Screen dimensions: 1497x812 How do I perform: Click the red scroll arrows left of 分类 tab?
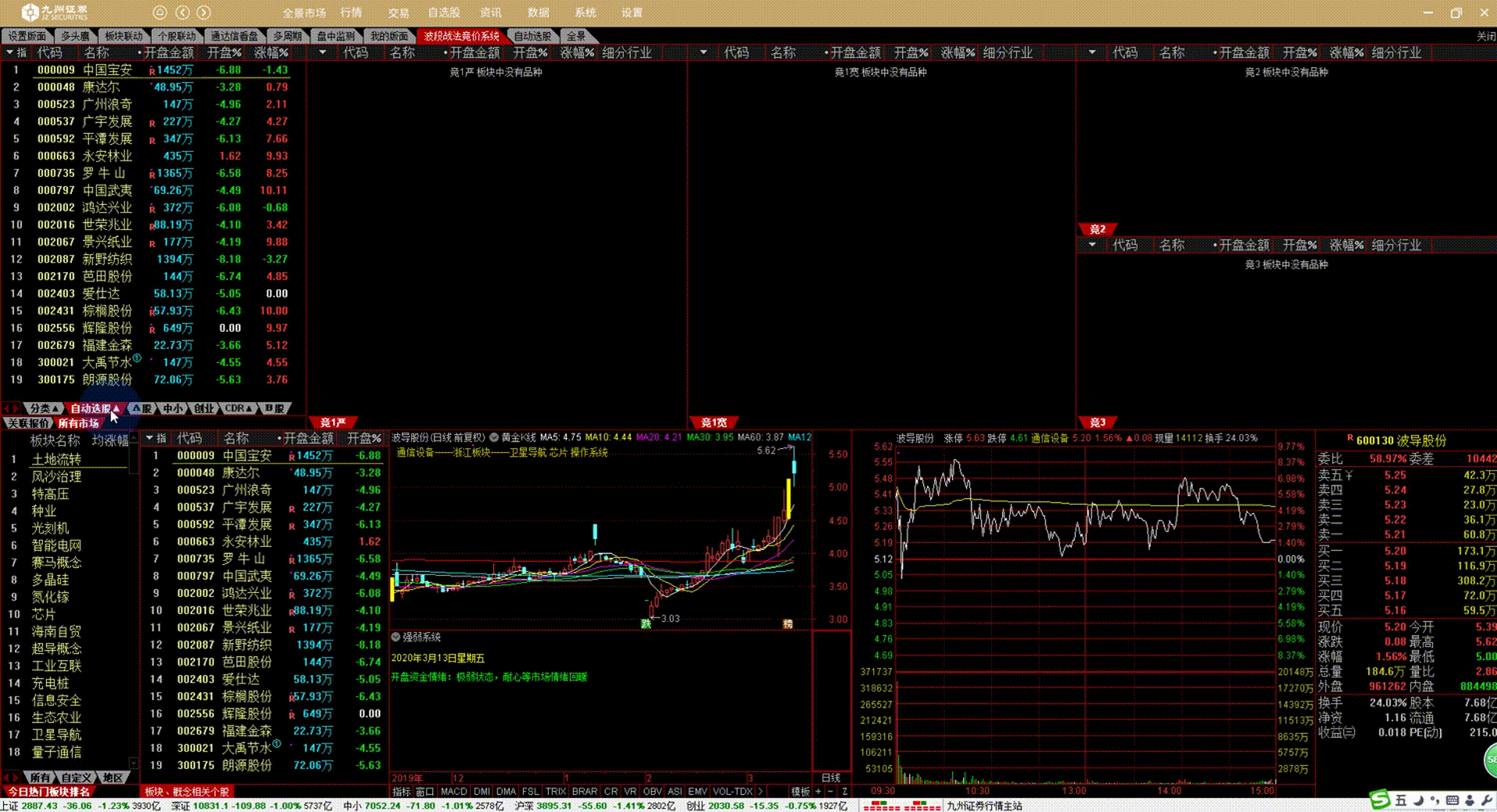pos(12,408)
